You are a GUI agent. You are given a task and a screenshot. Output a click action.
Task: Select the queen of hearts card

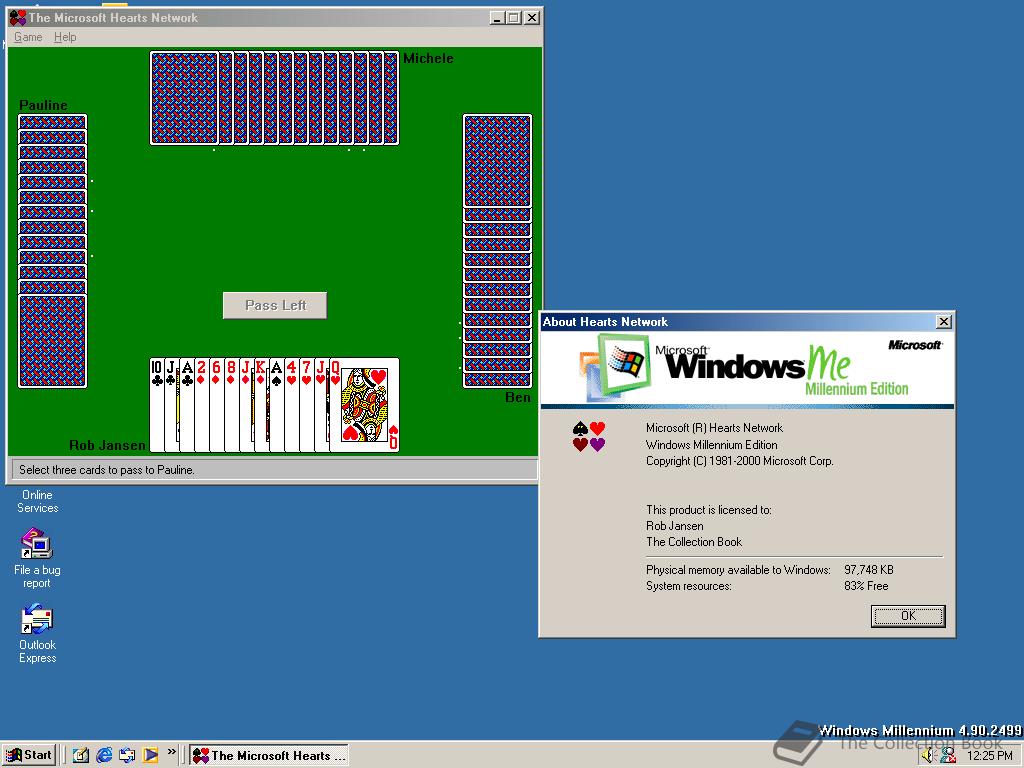click(x=364, y=405)
